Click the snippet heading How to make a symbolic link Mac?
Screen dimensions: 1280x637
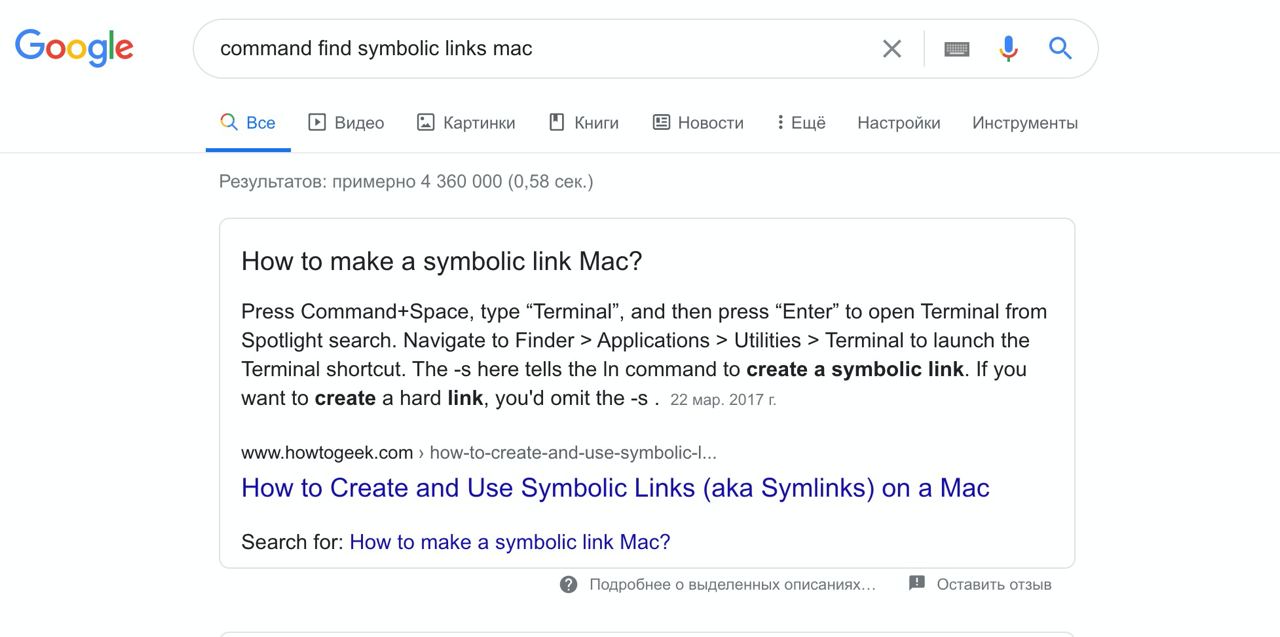pyautogui.click(x=441, y=261)
